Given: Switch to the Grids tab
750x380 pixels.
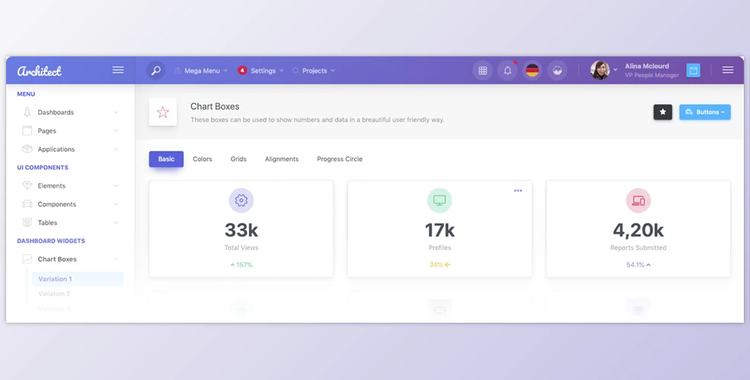Looking at the screenshot, I should coord(239,159).
